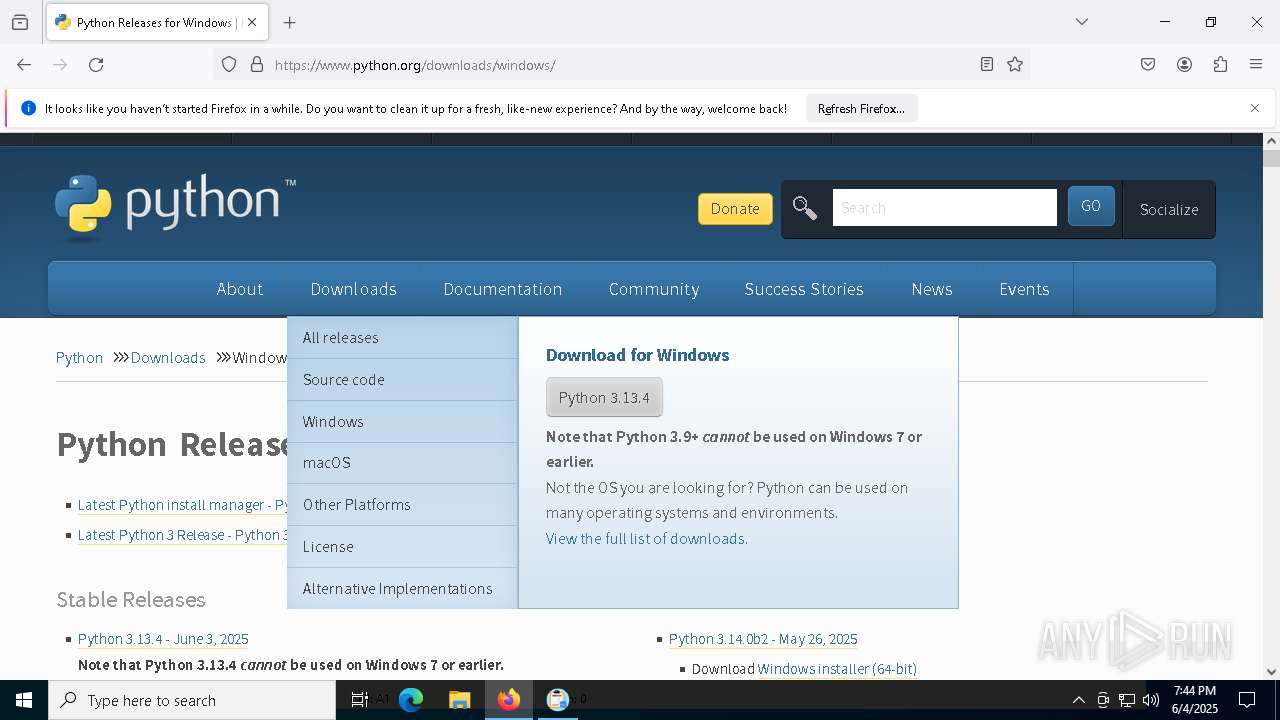Image resolution: width=1280 pixels, height=720 pixels.
Task: Open Latest Python install manager link
Action: click(x=182, y=505)
